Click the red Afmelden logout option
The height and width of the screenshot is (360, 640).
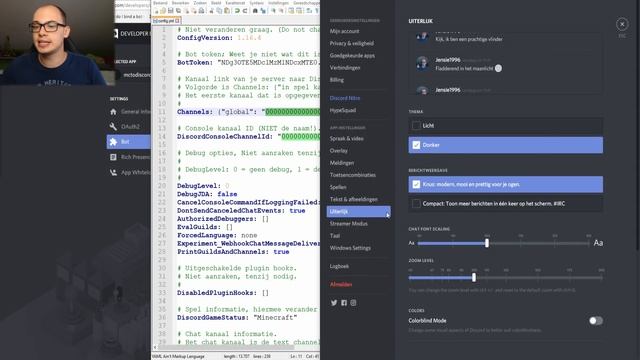coord(341,284)
